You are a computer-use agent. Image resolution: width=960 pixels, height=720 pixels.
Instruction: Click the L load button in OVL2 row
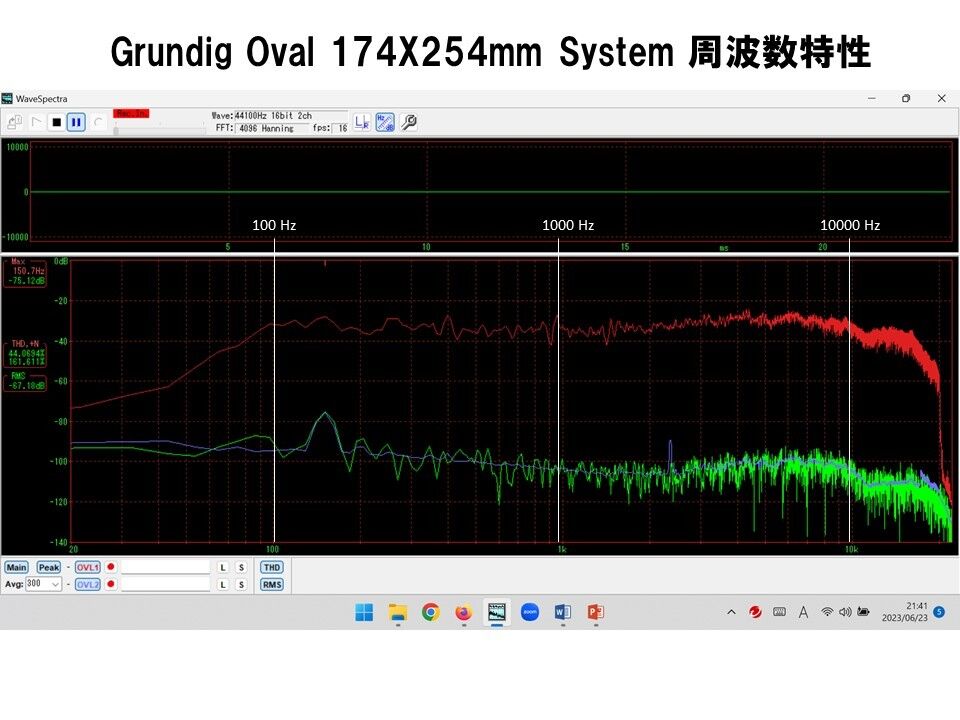point(223,585)
